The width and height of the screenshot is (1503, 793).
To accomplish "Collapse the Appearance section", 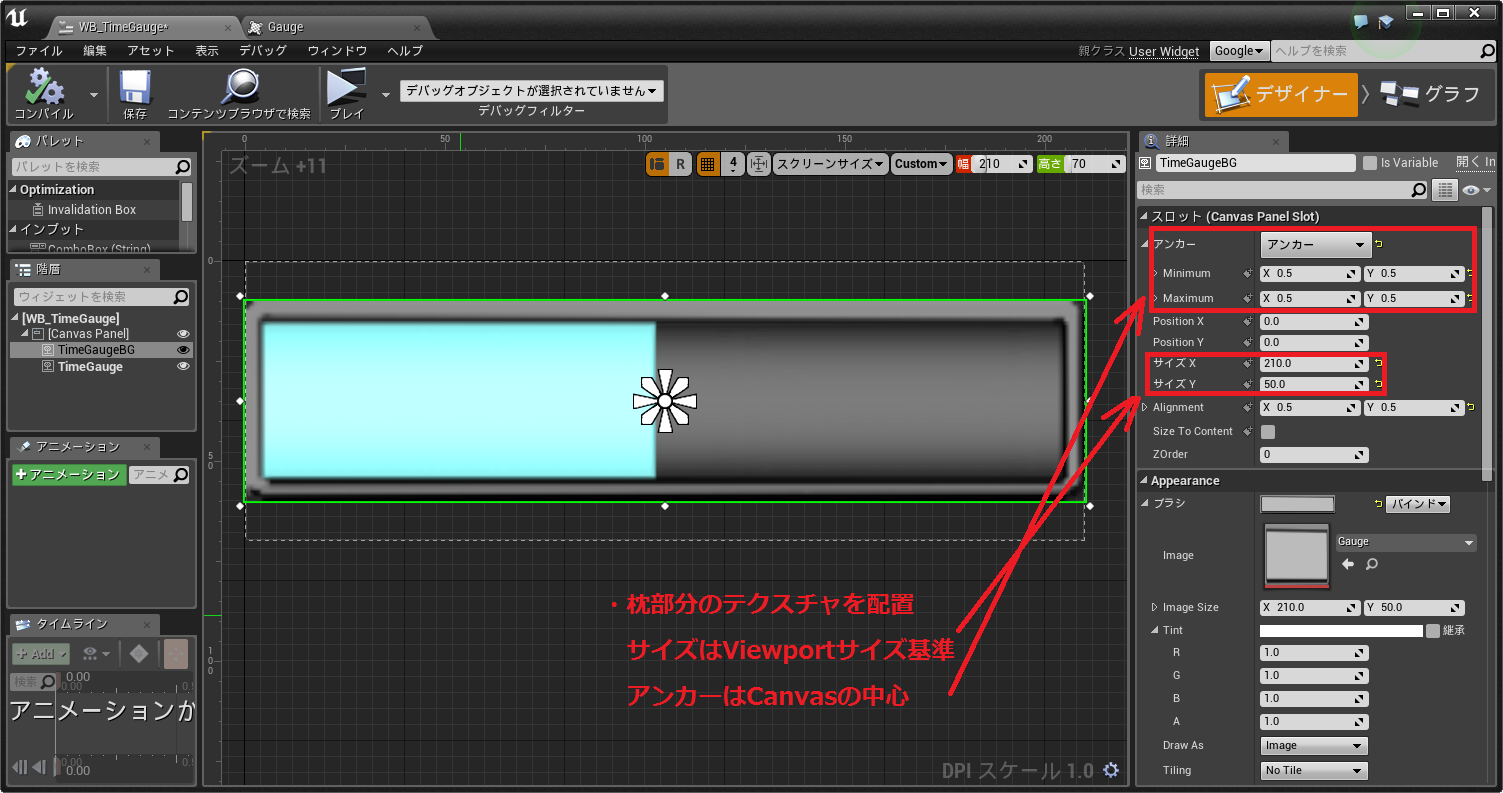I will click(1144, 481).
